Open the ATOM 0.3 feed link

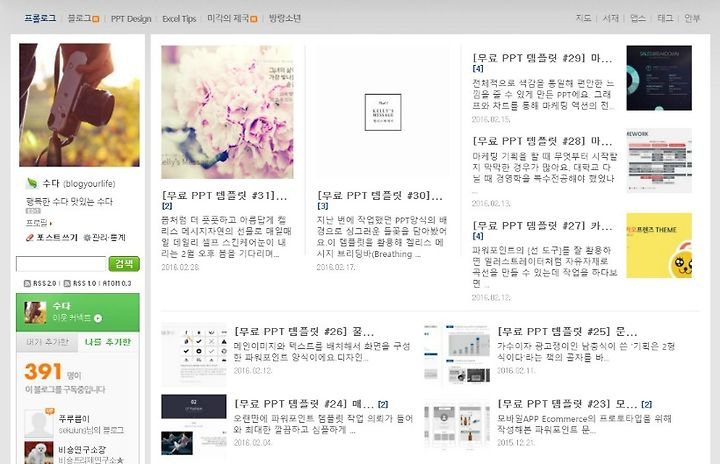117,283
